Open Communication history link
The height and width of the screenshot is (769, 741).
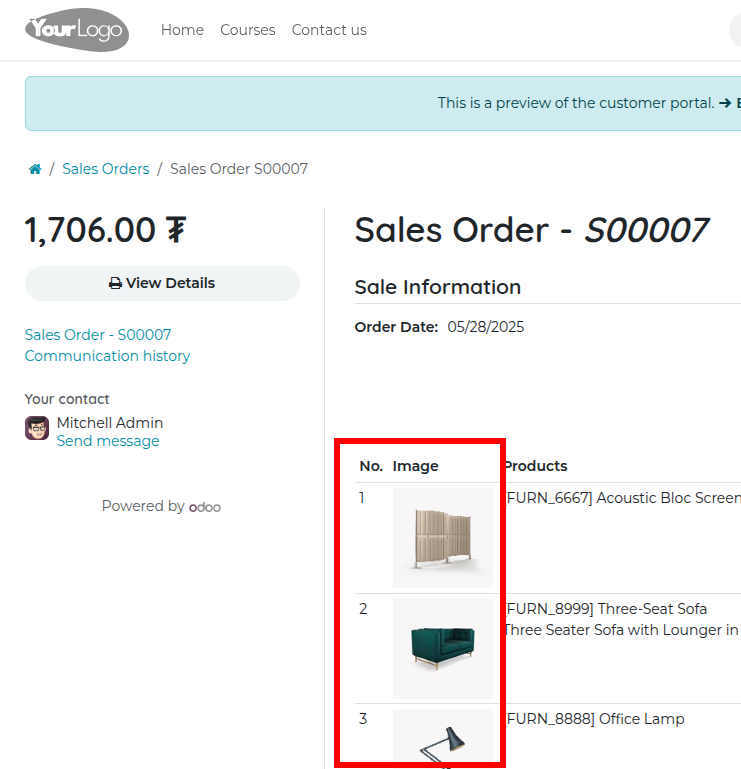point(107,356)
